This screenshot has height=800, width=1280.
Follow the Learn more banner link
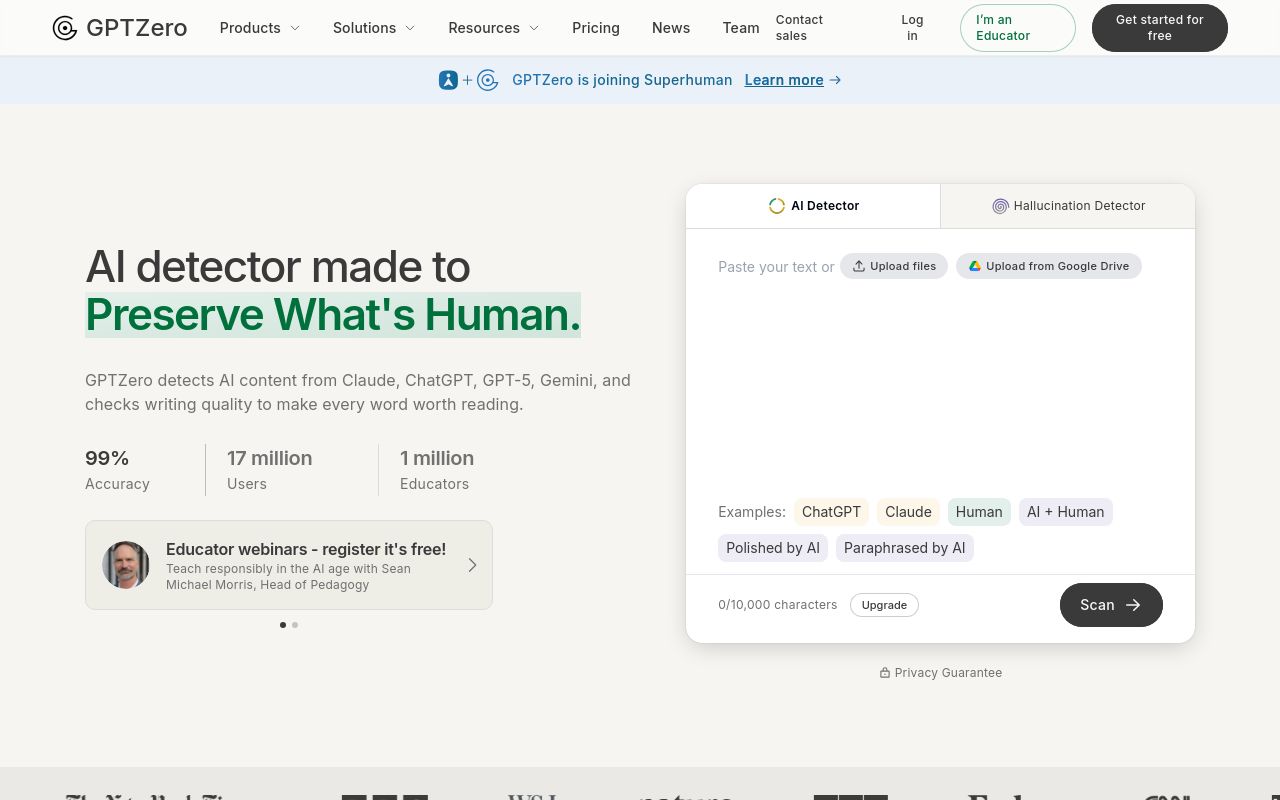click(x=793, y=80)
